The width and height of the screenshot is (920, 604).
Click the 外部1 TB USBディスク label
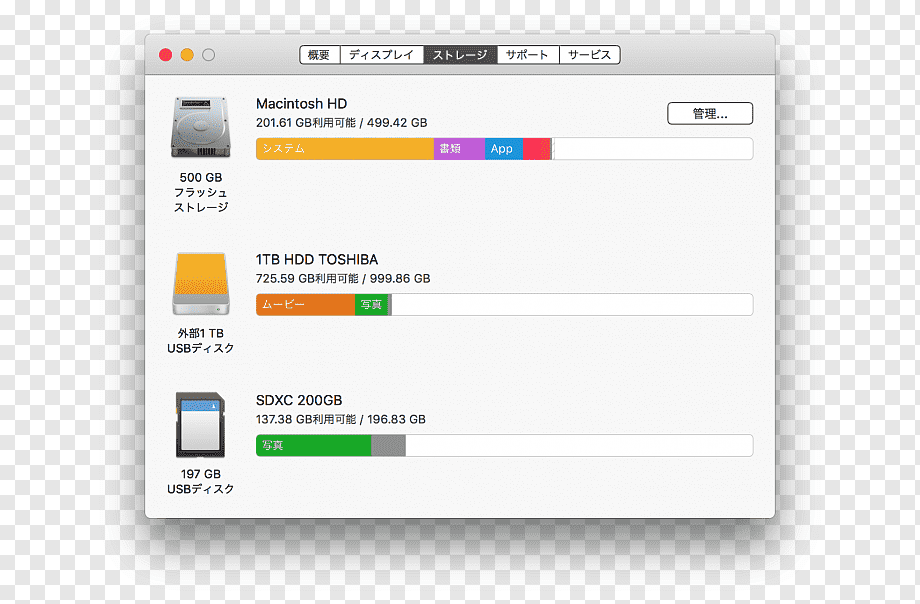tap(201, 340)
